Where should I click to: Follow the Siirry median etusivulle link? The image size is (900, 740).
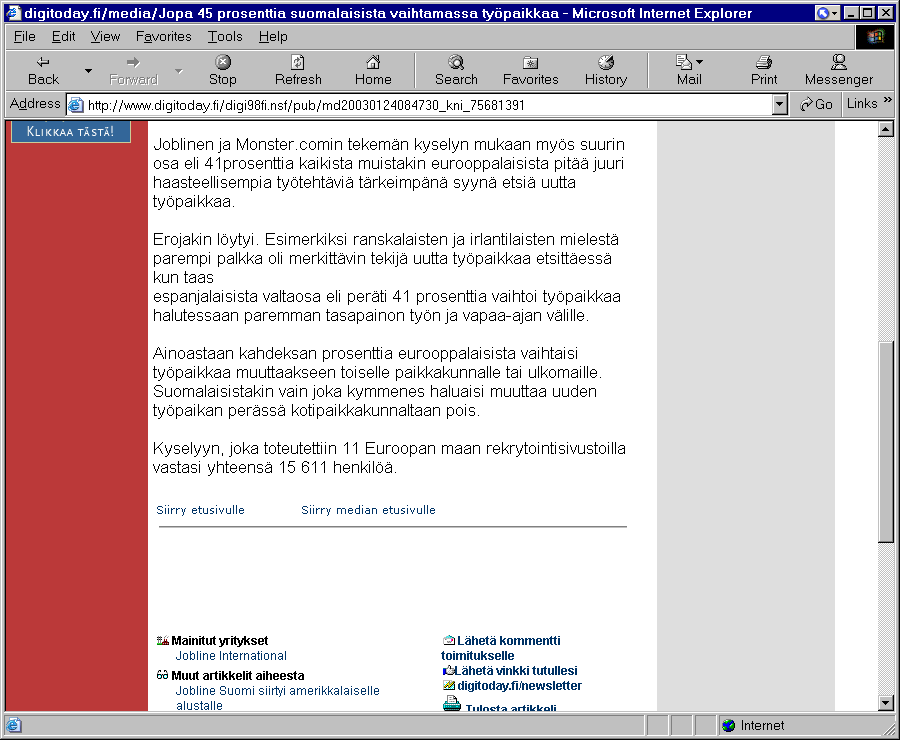point(368,510)
